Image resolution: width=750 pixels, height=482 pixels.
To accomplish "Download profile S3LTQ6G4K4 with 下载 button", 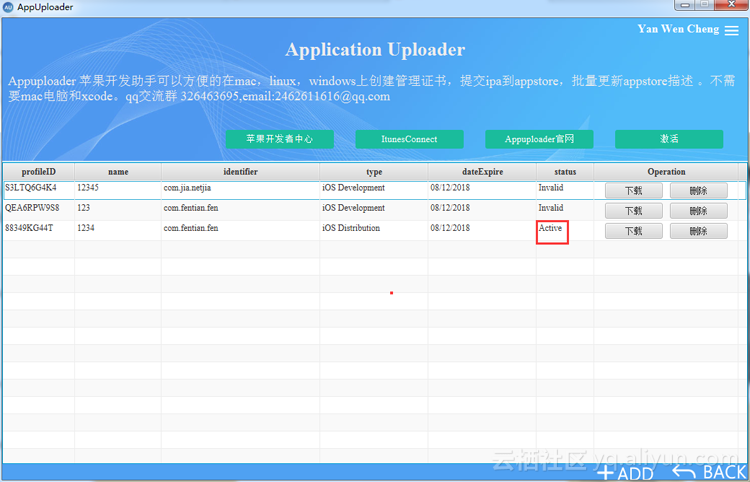I will coord(634,191).
